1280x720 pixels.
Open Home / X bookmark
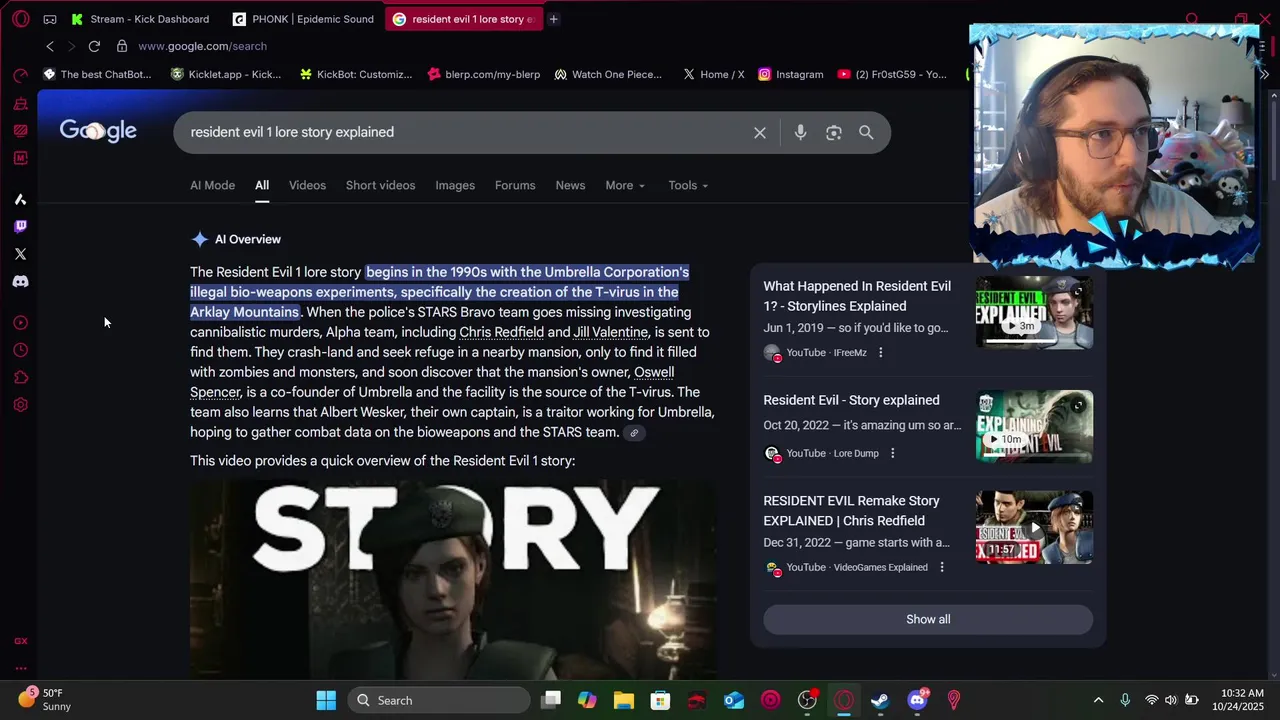[714, 74]
